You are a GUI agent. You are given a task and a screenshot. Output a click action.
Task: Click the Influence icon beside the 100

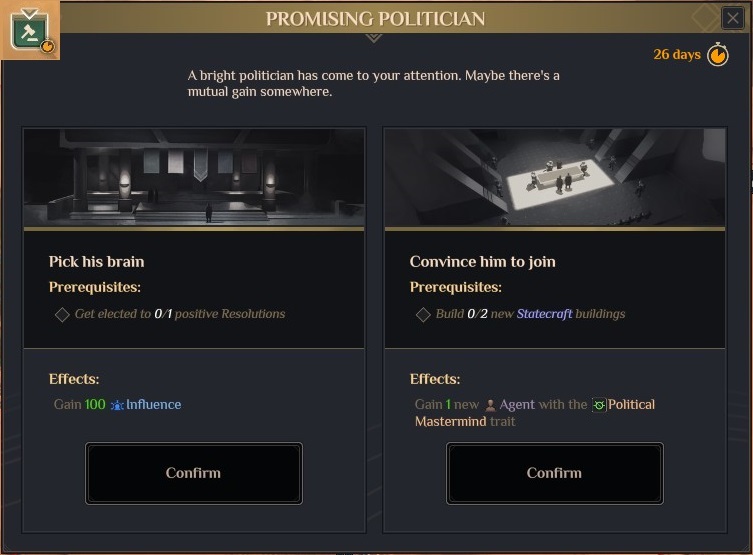click(117, 405)
